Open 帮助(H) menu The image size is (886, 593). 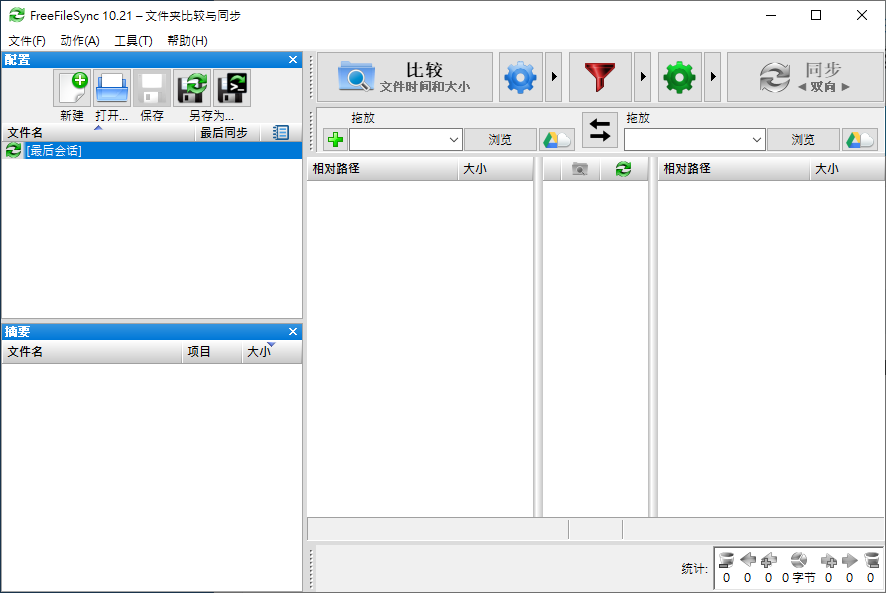[x=187, y=41]
